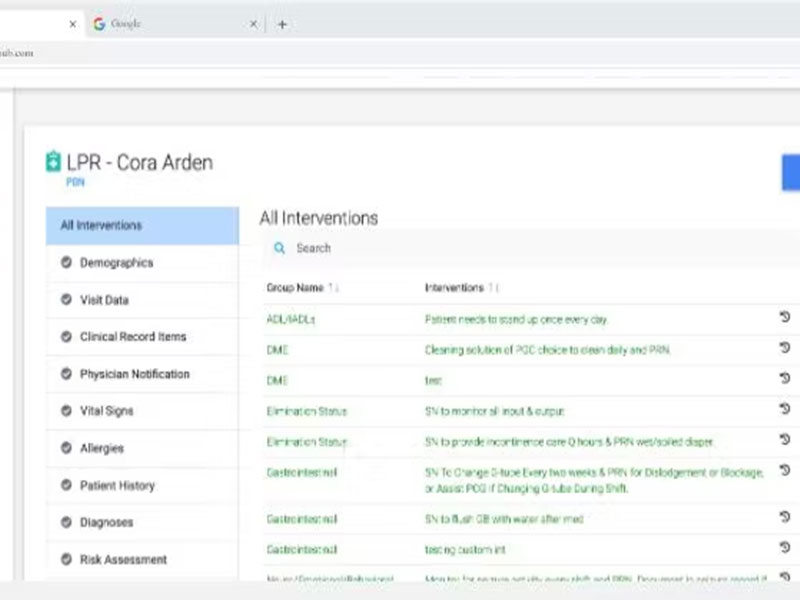Click history icon for flush GB with water row
The width and height of the screenshot is (800, 600).
point(784,517)
